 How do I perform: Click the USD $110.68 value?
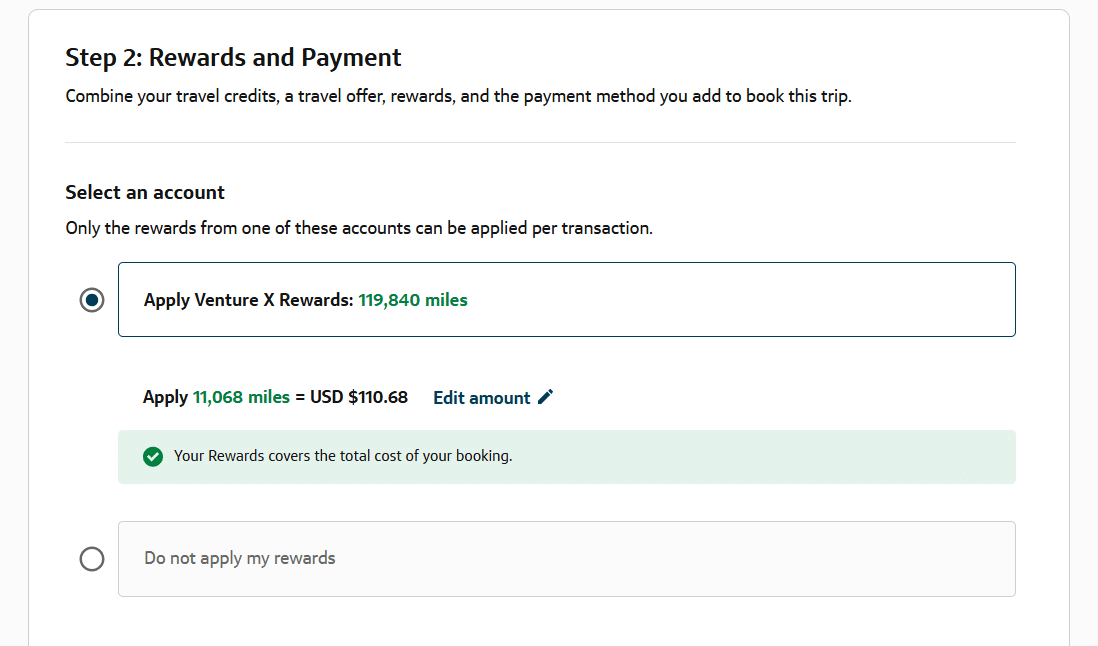(359, 397)
